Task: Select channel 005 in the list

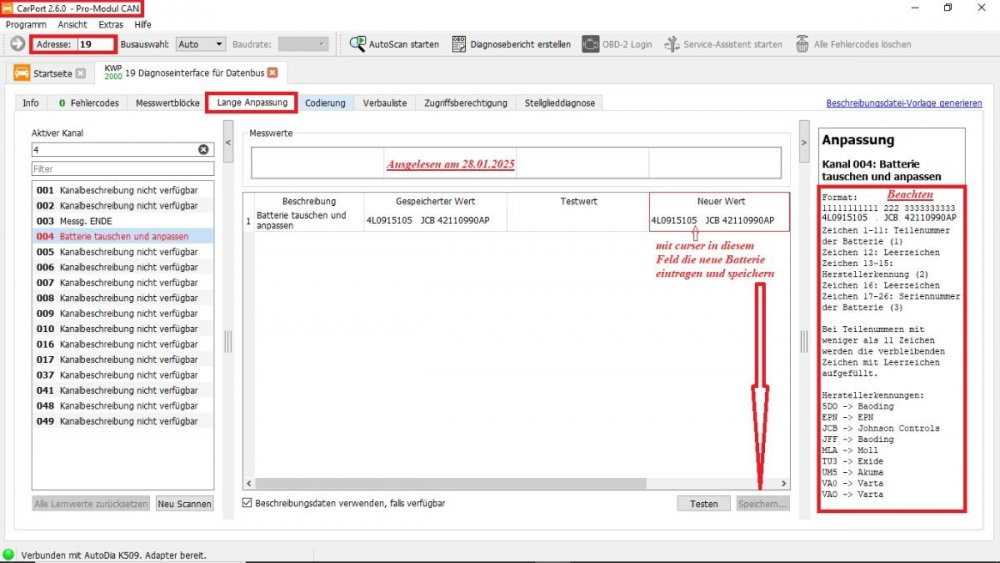Action: point(123,252)
